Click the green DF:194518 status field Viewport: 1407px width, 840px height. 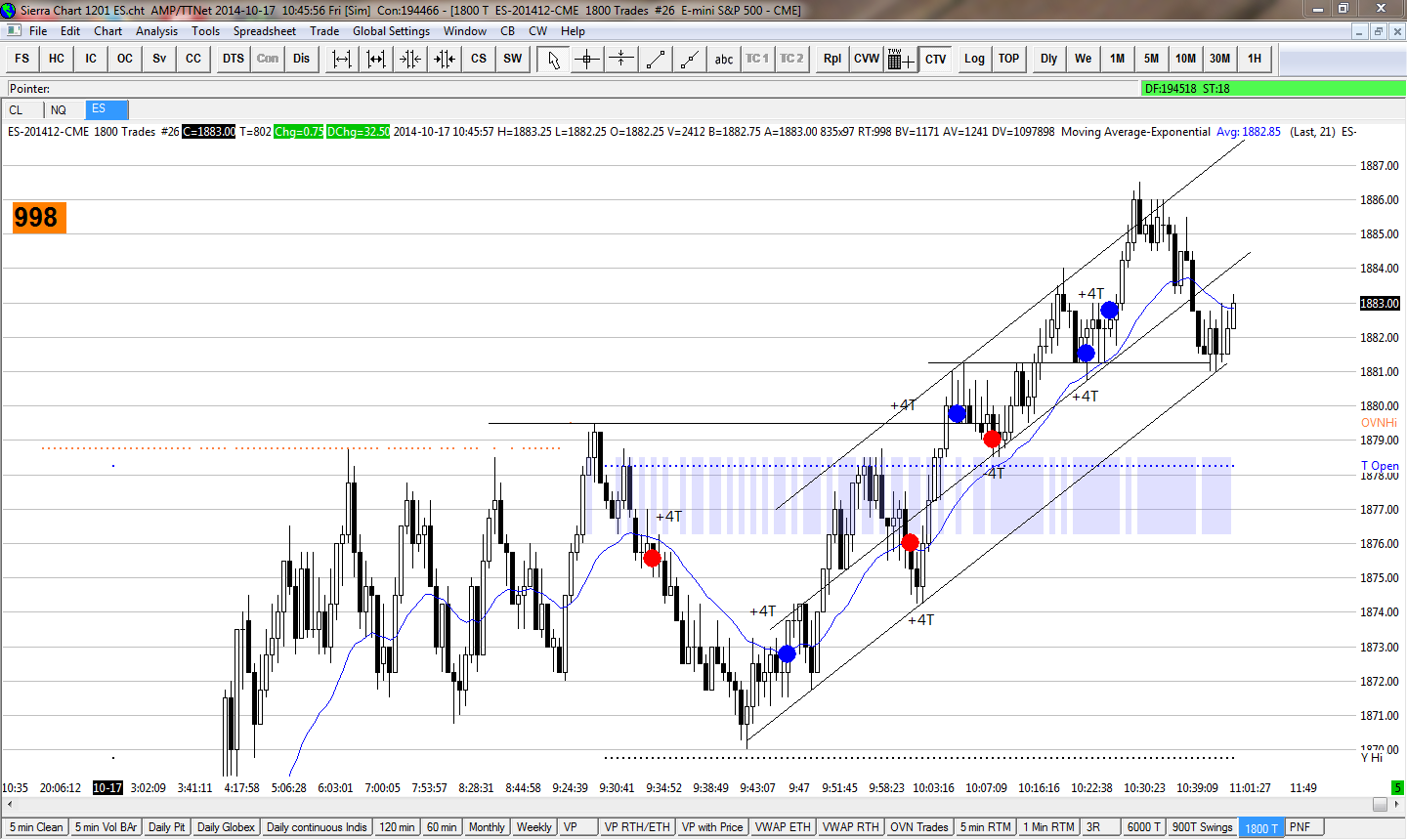(1273, 88)
